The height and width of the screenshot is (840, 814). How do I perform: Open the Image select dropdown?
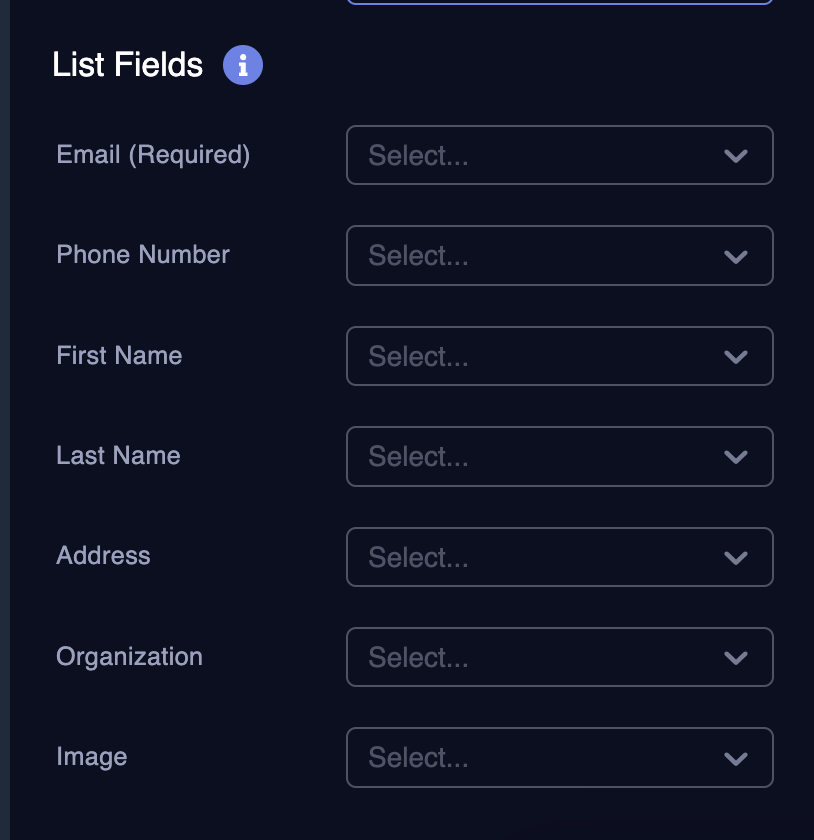click(559, 758)
